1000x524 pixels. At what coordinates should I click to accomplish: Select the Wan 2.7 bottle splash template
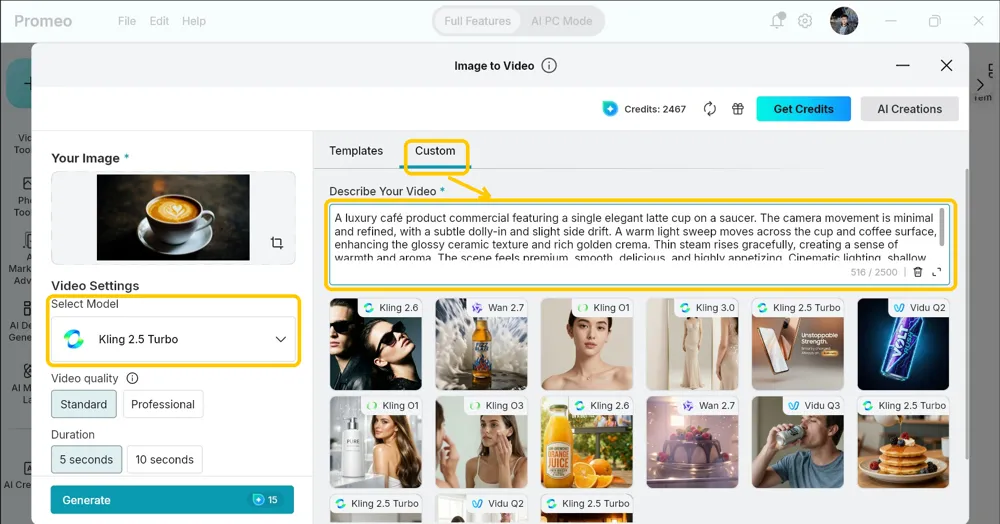coord(482,344)
